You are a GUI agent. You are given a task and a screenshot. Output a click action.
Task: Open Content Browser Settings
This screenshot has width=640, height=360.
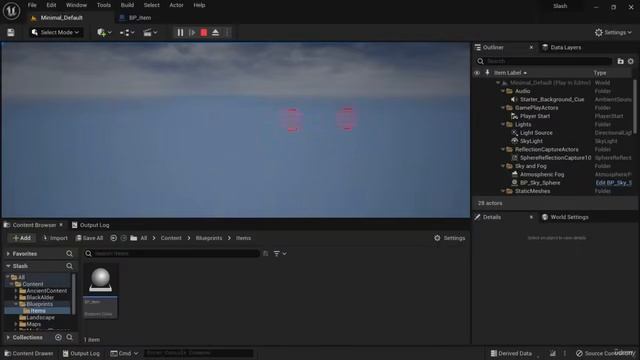[449, 238]
